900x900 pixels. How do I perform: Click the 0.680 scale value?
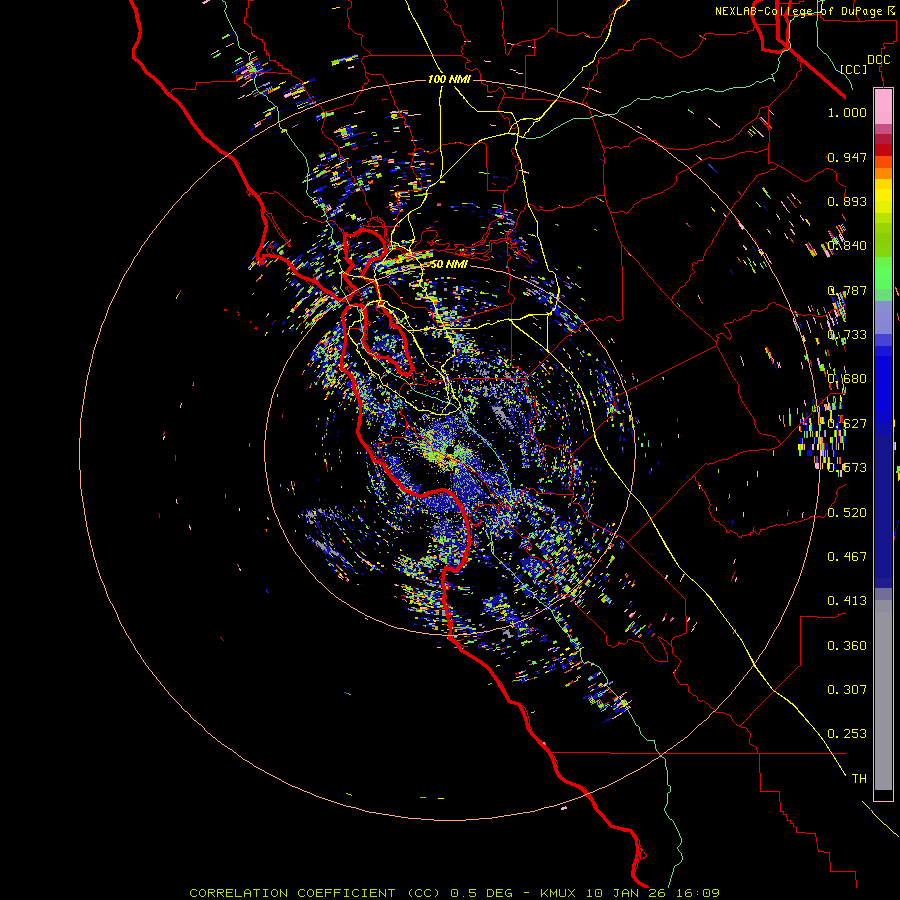(847, 379)
